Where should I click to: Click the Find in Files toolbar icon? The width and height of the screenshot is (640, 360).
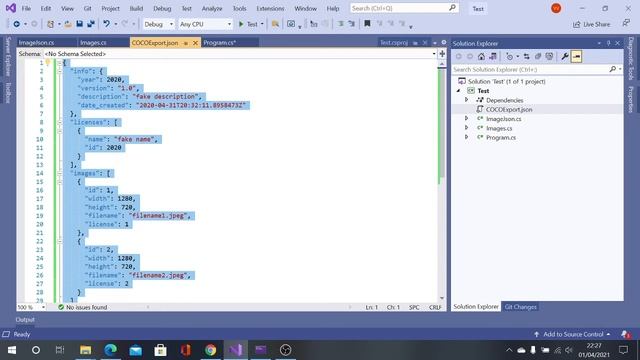pyautogui.click(x=276, y=24)
